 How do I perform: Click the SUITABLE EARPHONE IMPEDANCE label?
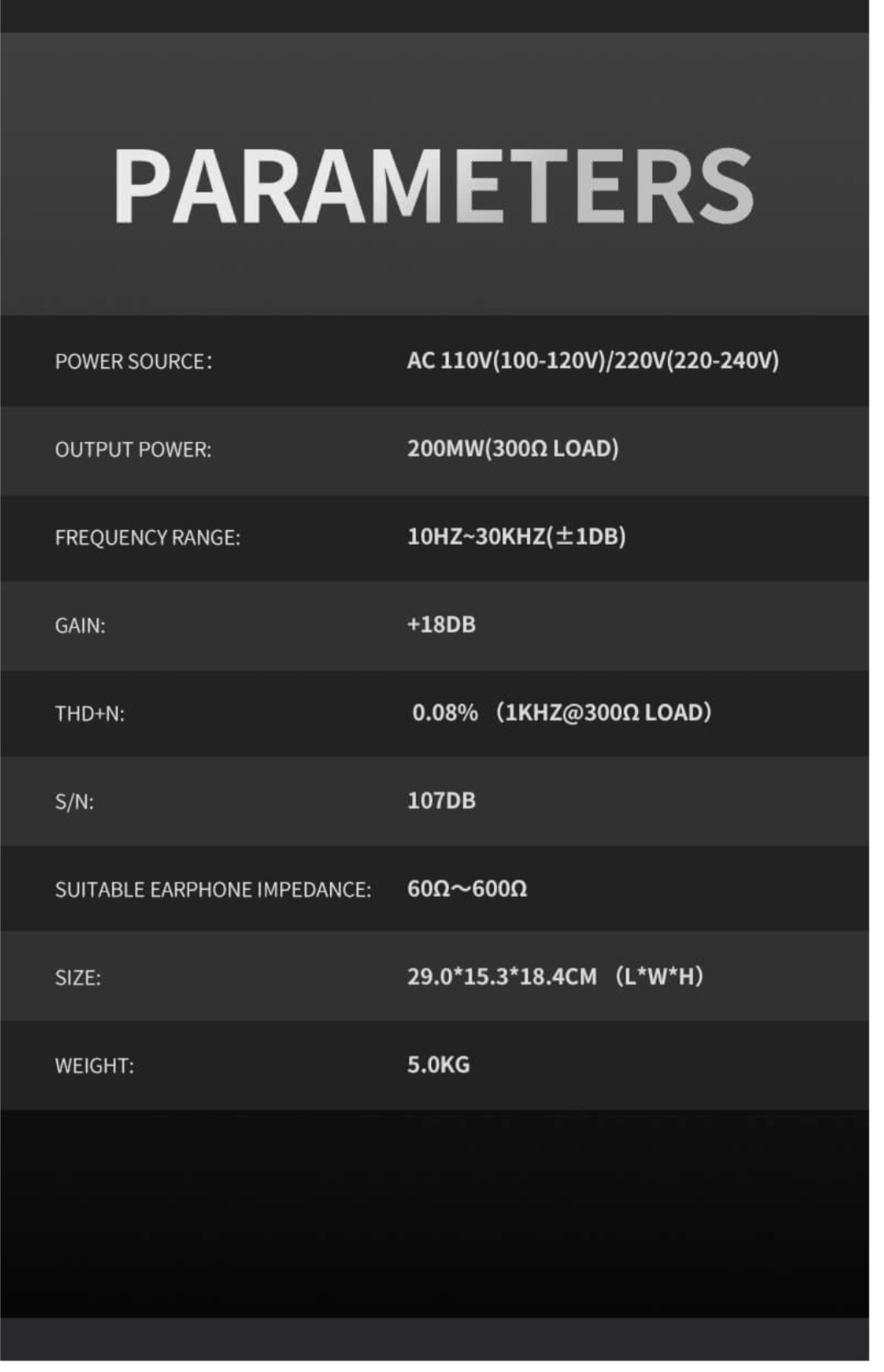213,890
